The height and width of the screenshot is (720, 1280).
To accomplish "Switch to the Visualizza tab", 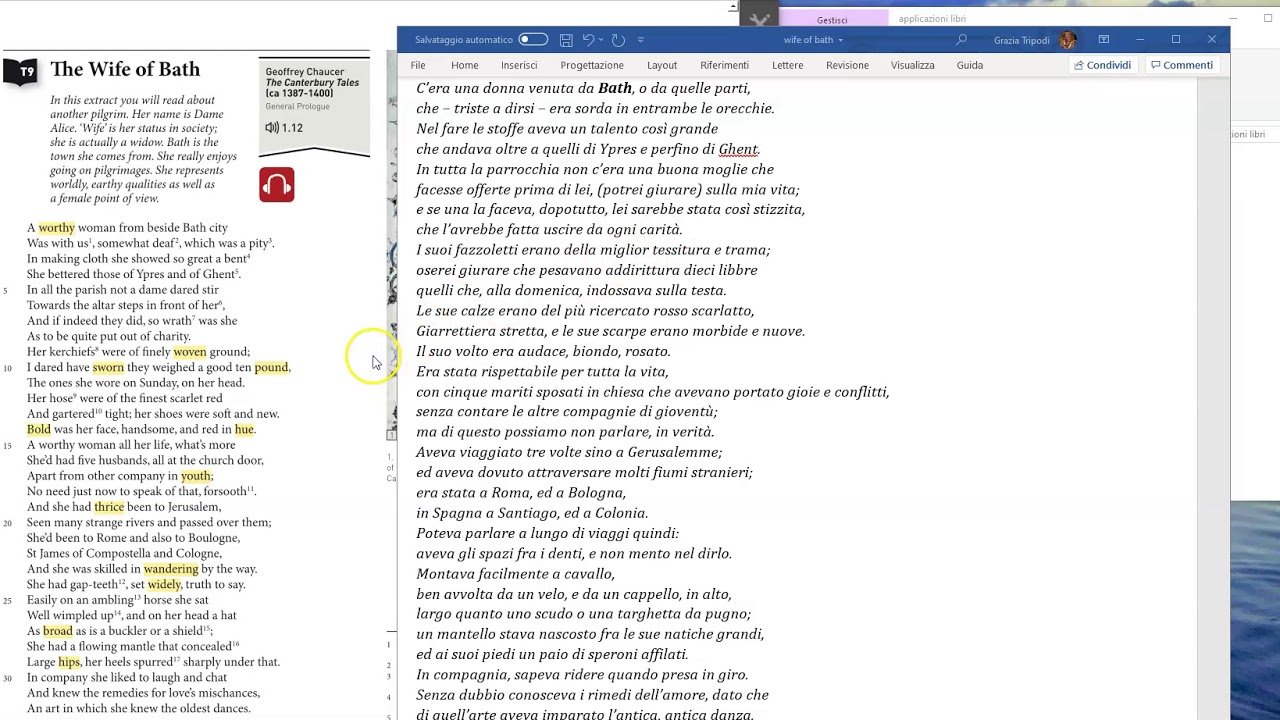I will (912, 65).
